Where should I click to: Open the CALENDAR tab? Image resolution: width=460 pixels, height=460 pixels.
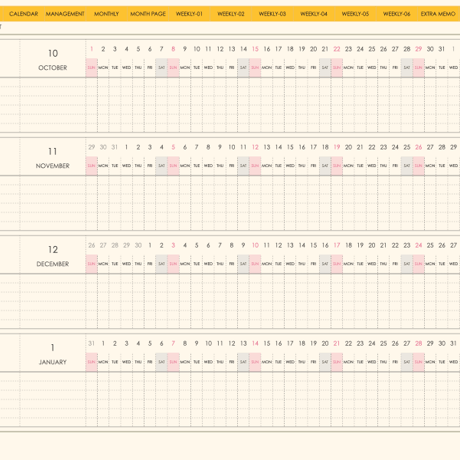pyautogui.click(x=24, y=14)
